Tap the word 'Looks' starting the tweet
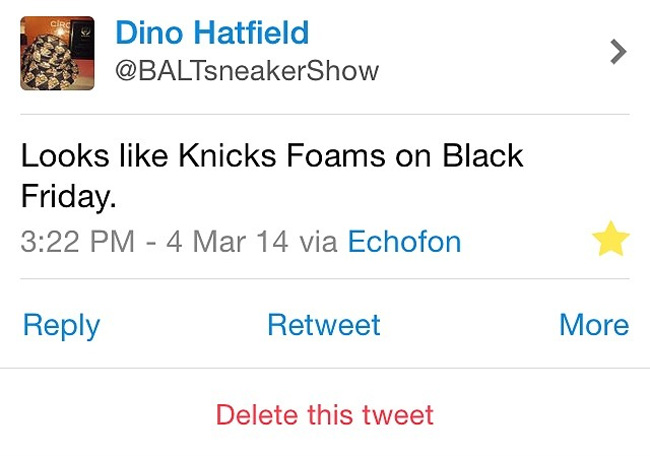Screen dimensions: 650x457 65,156
